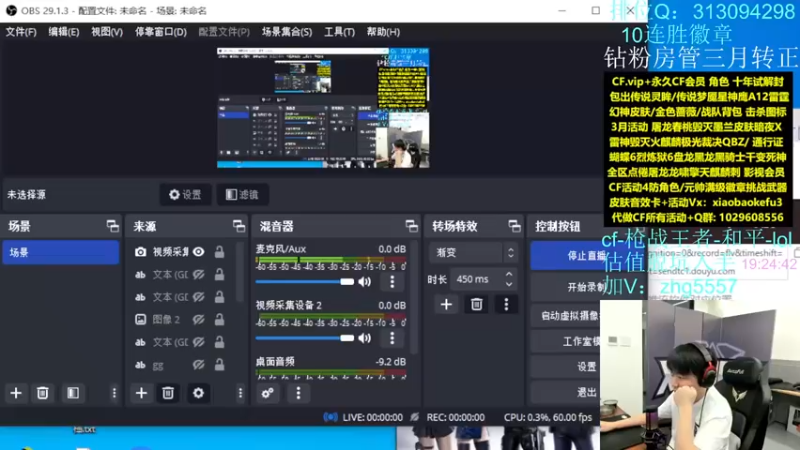Click the 设置 source properties button
The width and height of the screenshot is (800, 450).
click(185, 194)
